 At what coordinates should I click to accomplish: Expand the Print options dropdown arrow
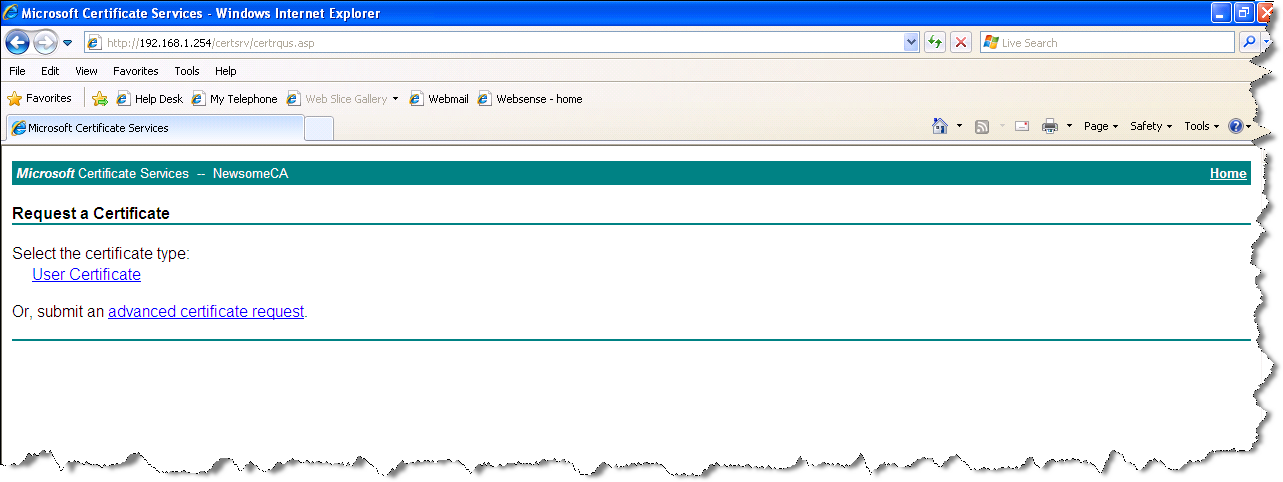pyautogui.click(x=1069, y=126)
